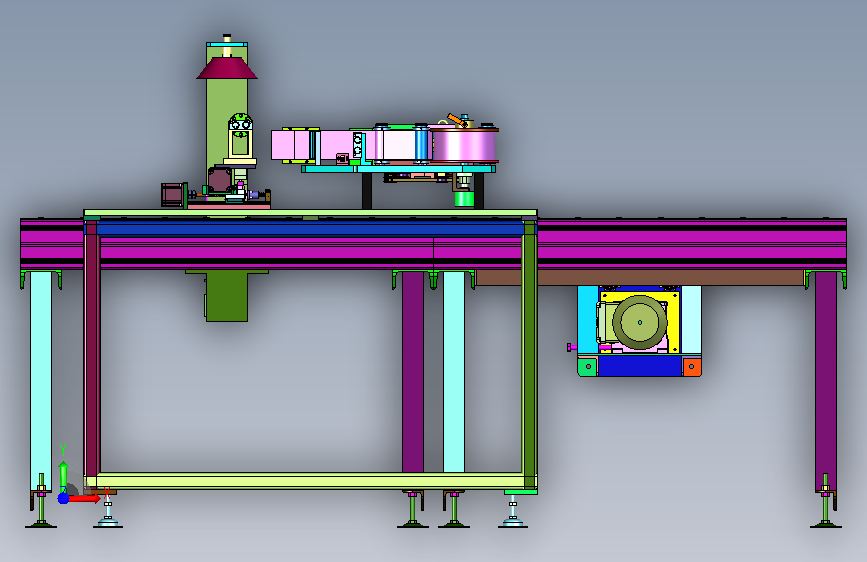This screenshot has height=562, width=867.
Task: Select the small magenta knob left of the motor housing
Action: pos(572,347)
